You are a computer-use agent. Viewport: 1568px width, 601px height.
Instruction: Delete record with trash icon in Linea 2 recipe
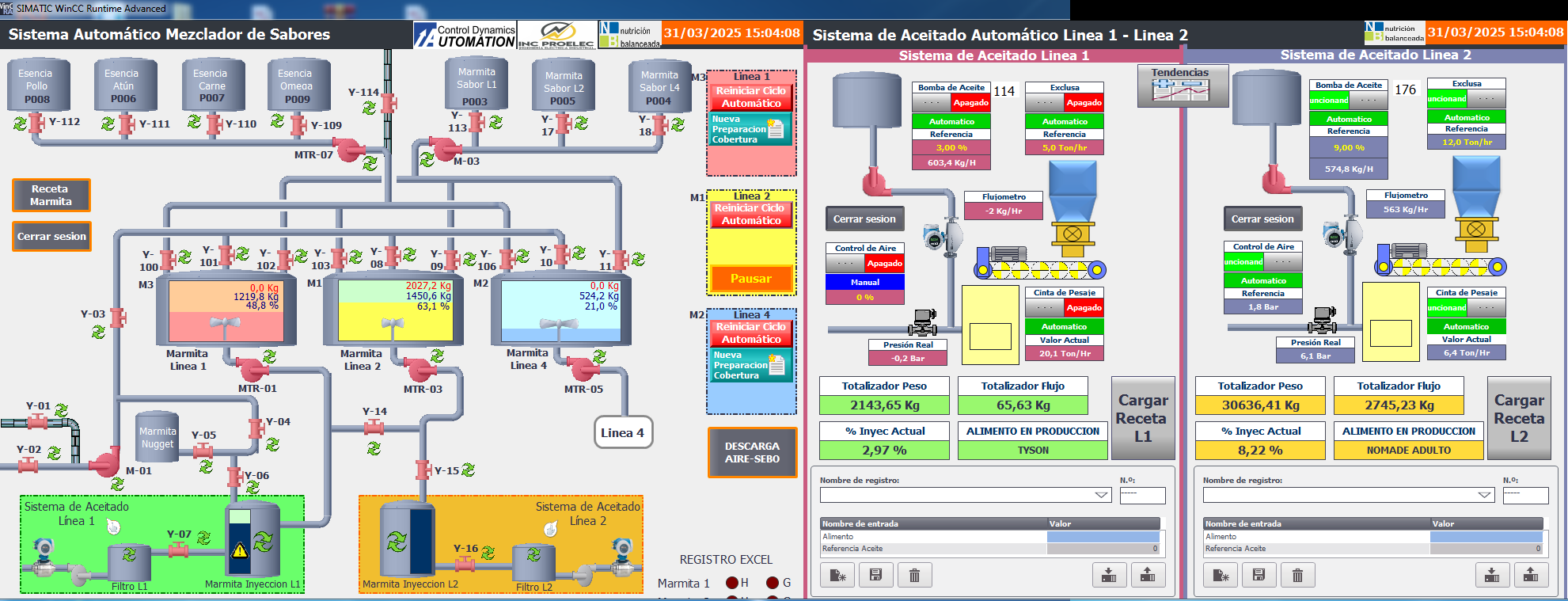point(1297,575)
